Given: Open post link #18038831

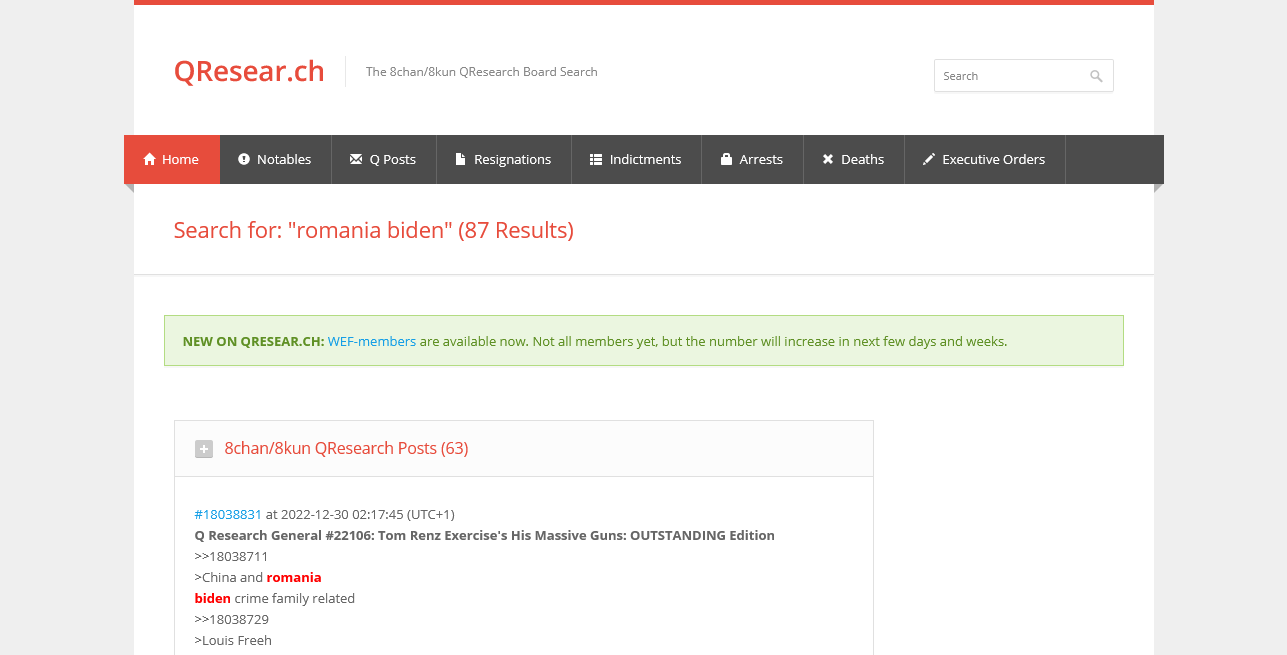Looking at the screenshot, I should point(228,514).
